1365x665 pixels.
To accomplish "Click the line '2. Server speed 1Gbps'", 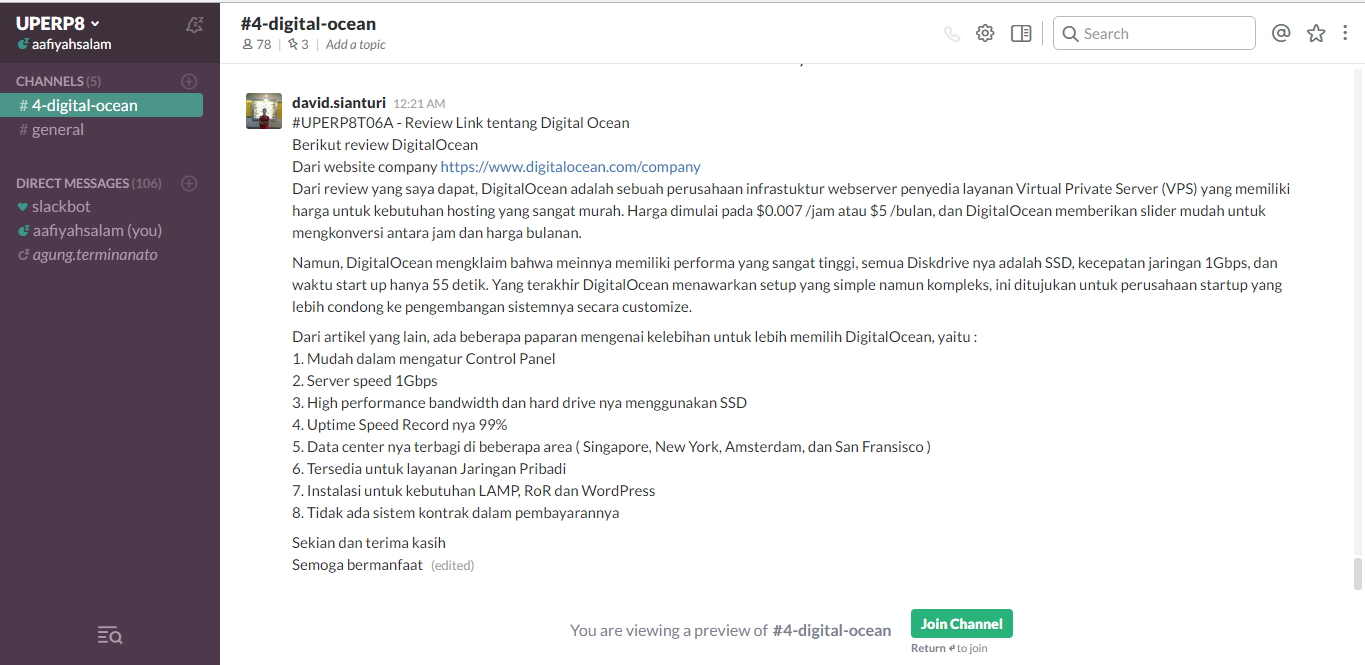I will tap(365, 381).
